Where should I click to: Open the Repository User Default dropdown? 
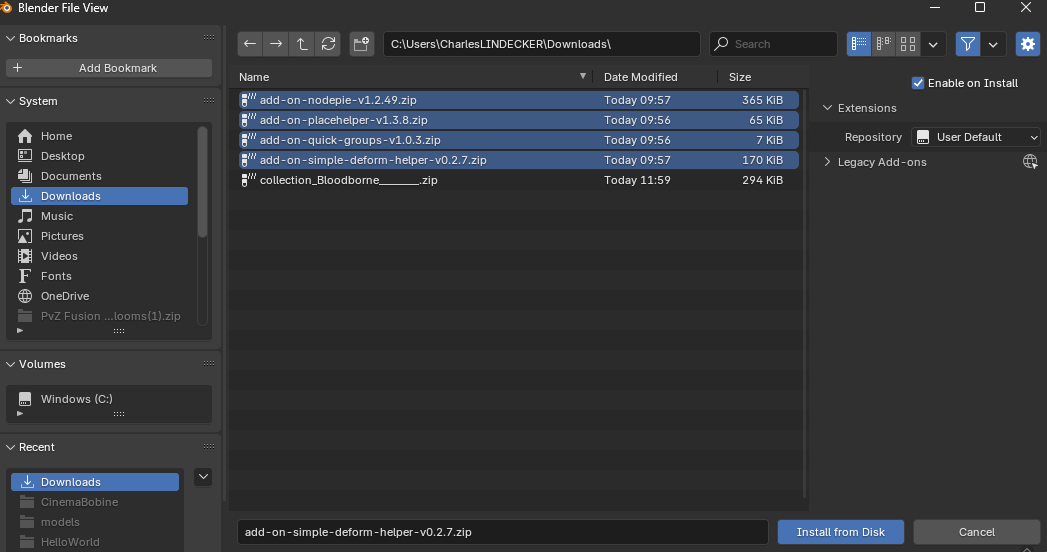976,137
